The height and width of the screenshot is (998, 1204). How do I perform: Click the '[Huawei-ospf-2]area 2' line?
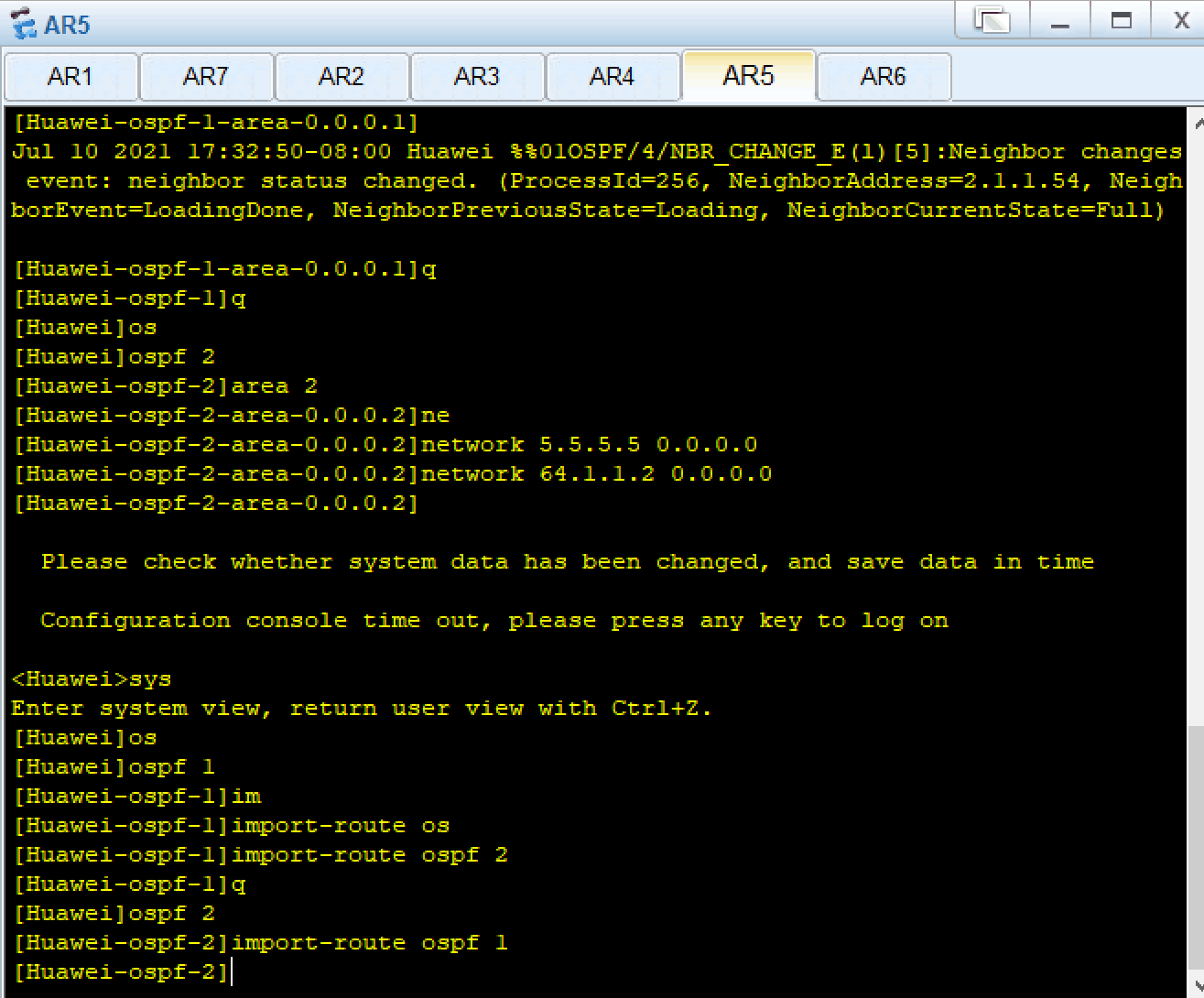tap(165, 385)
